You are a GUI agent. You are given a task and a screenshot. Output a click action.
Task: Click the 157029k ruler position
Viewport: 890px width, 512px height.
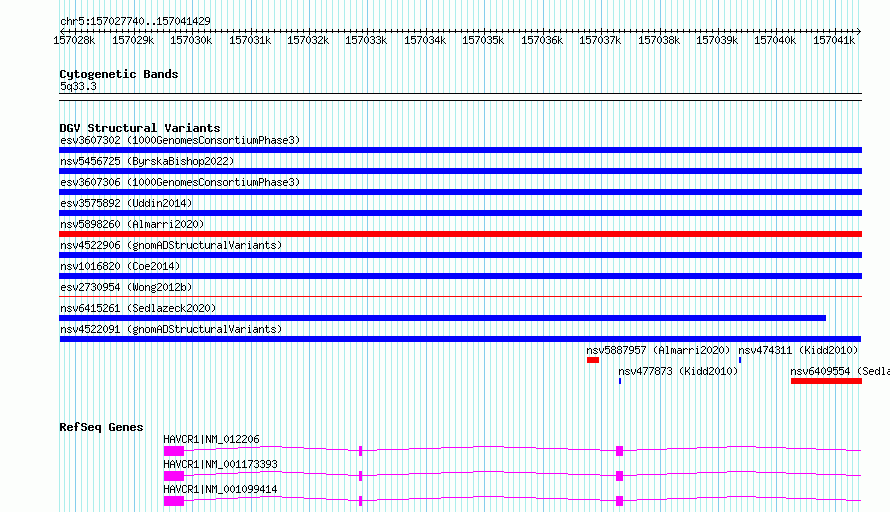click(x=133, y=40)
